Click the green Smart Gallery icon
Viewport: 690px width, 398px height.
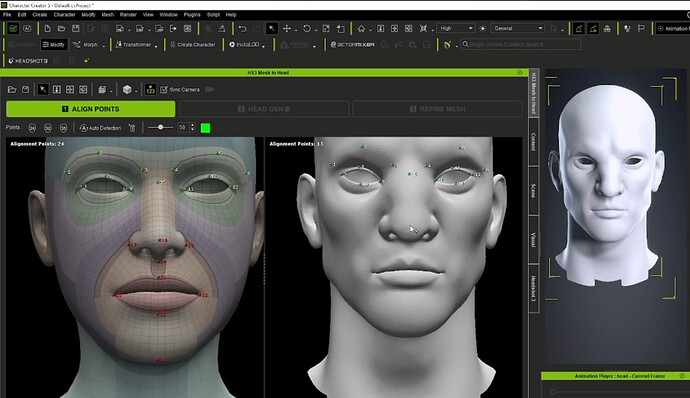point(447,44)
